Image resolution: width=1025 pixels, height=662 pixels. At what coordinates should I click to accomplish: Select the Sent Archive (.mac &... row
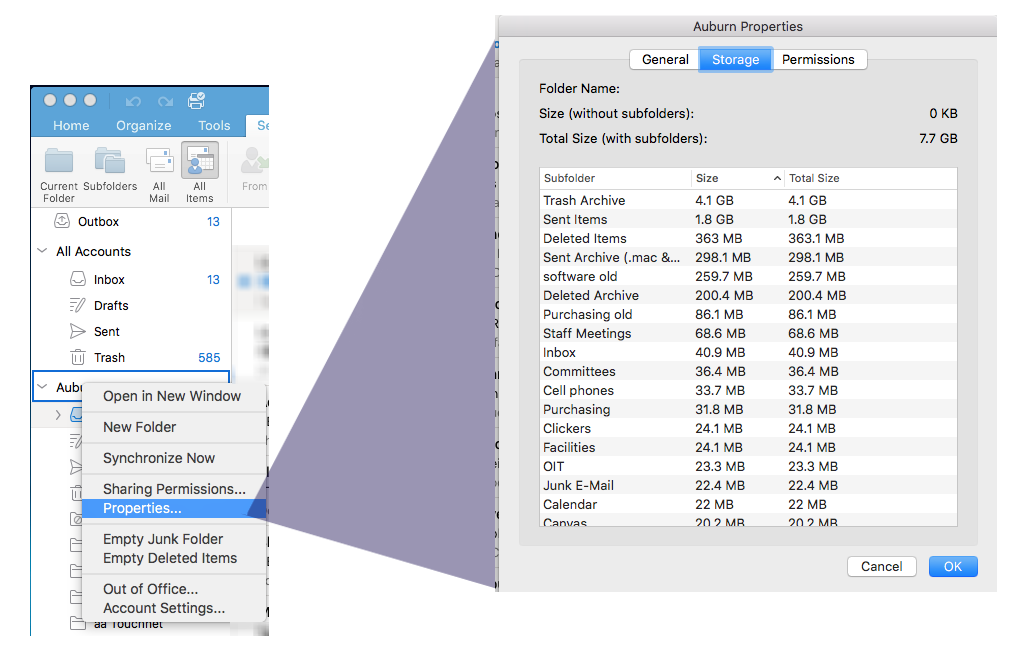coord(748,257)
